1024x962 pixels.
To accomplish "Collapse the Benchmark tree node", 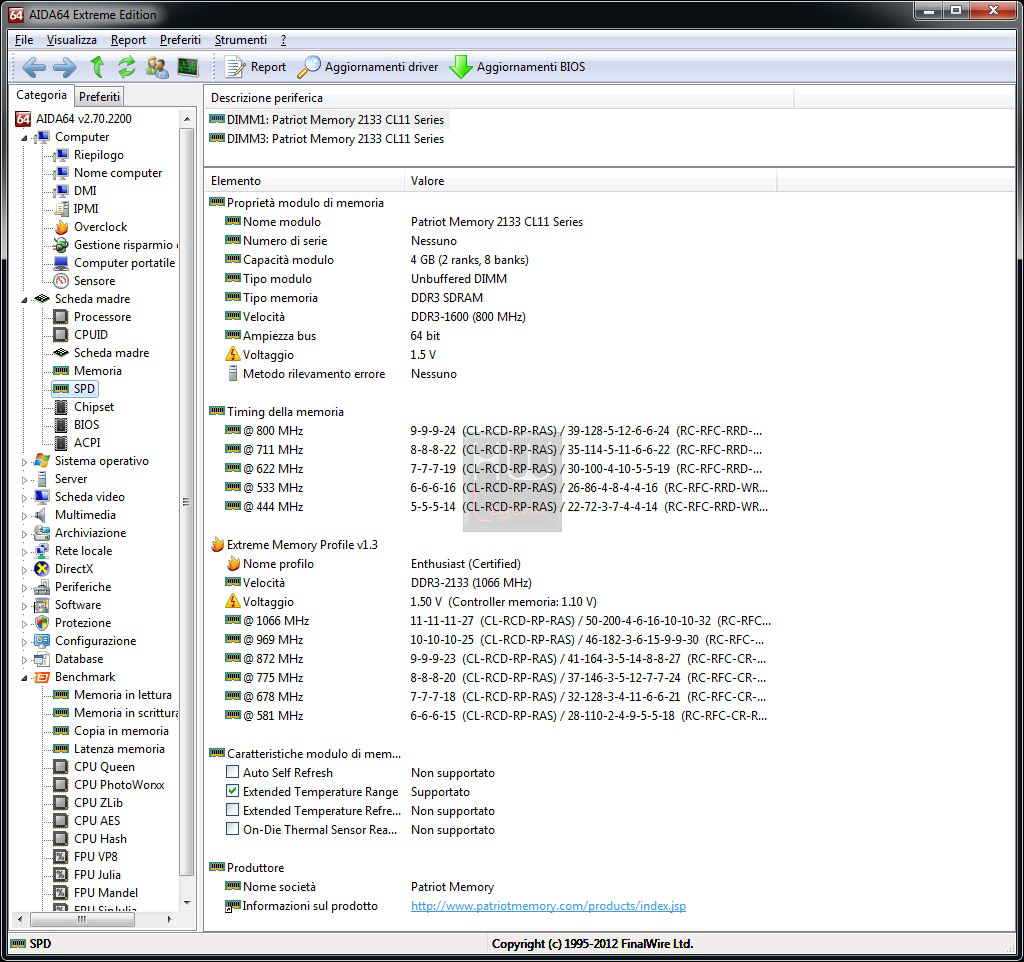I will click(x=24, y=678).
